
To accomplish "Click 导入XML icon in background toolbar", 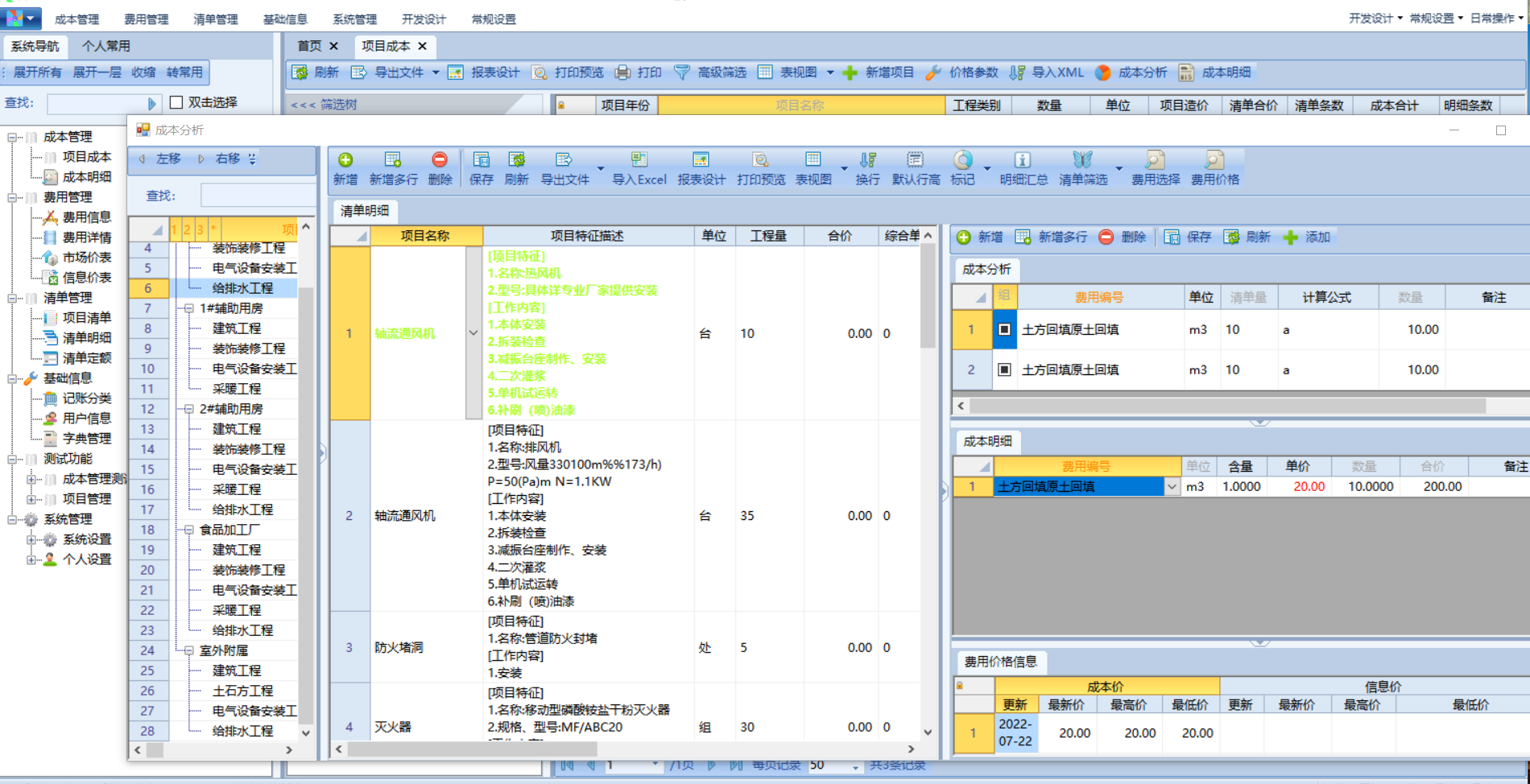I will click(x=1017, y=72).
